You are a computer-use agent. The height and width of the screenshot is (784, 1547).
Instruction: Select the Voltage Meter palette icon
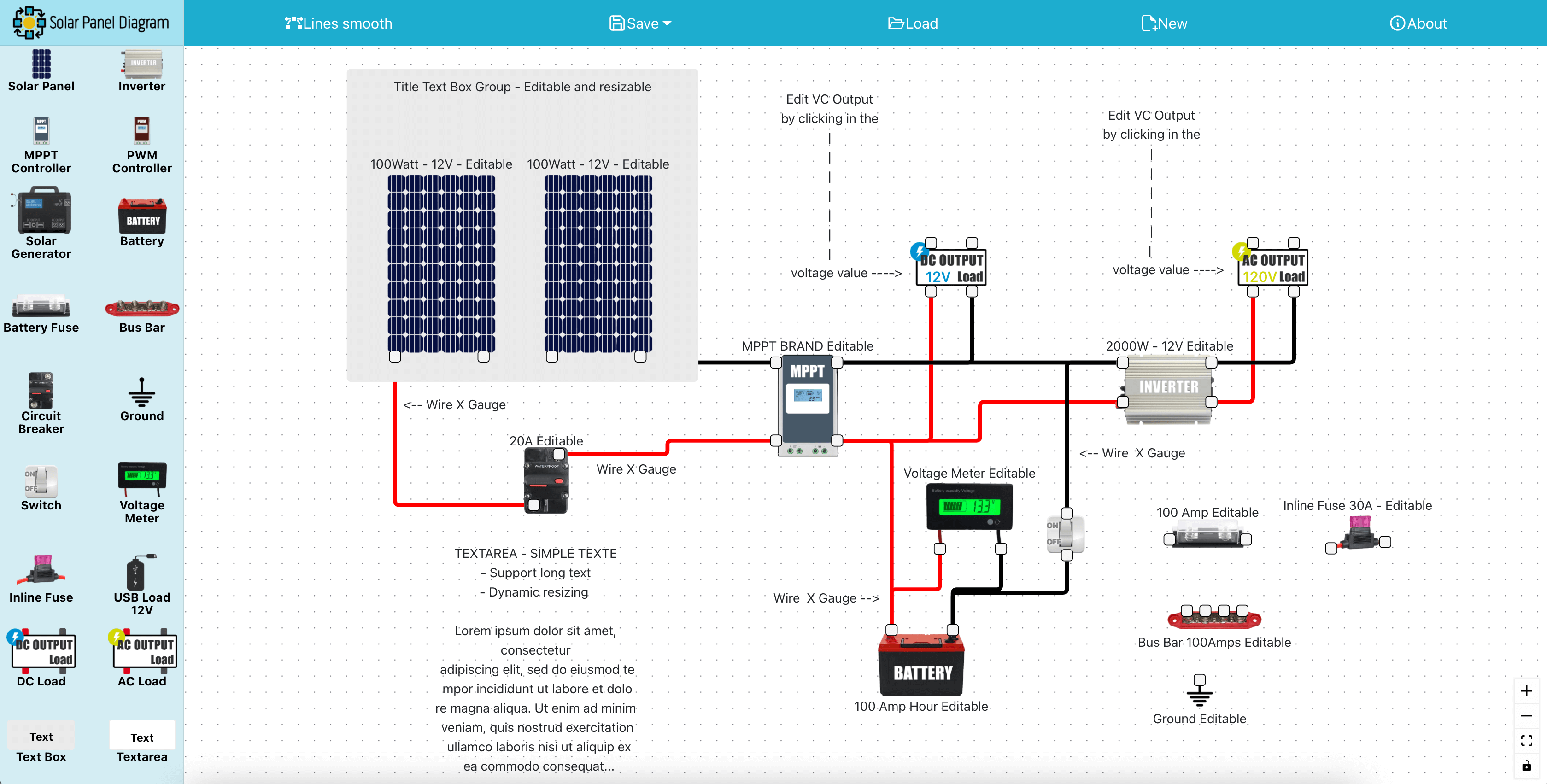click(142, 479)
